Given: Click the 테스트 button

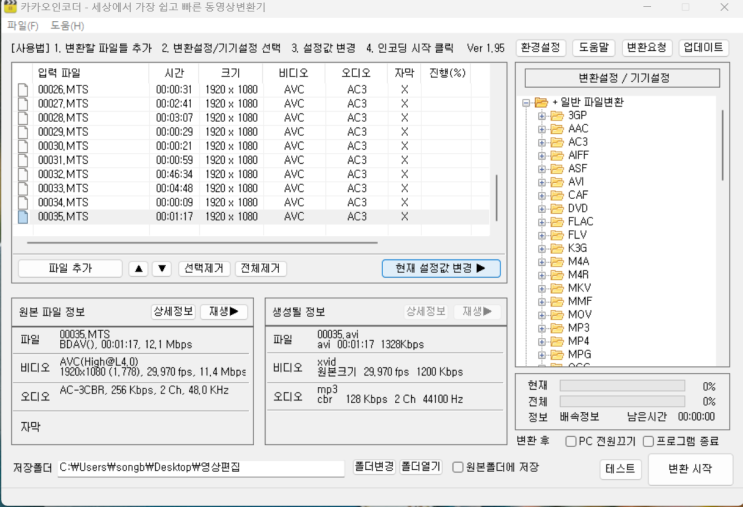Looking at the screenshot, I should click(620, 469).
